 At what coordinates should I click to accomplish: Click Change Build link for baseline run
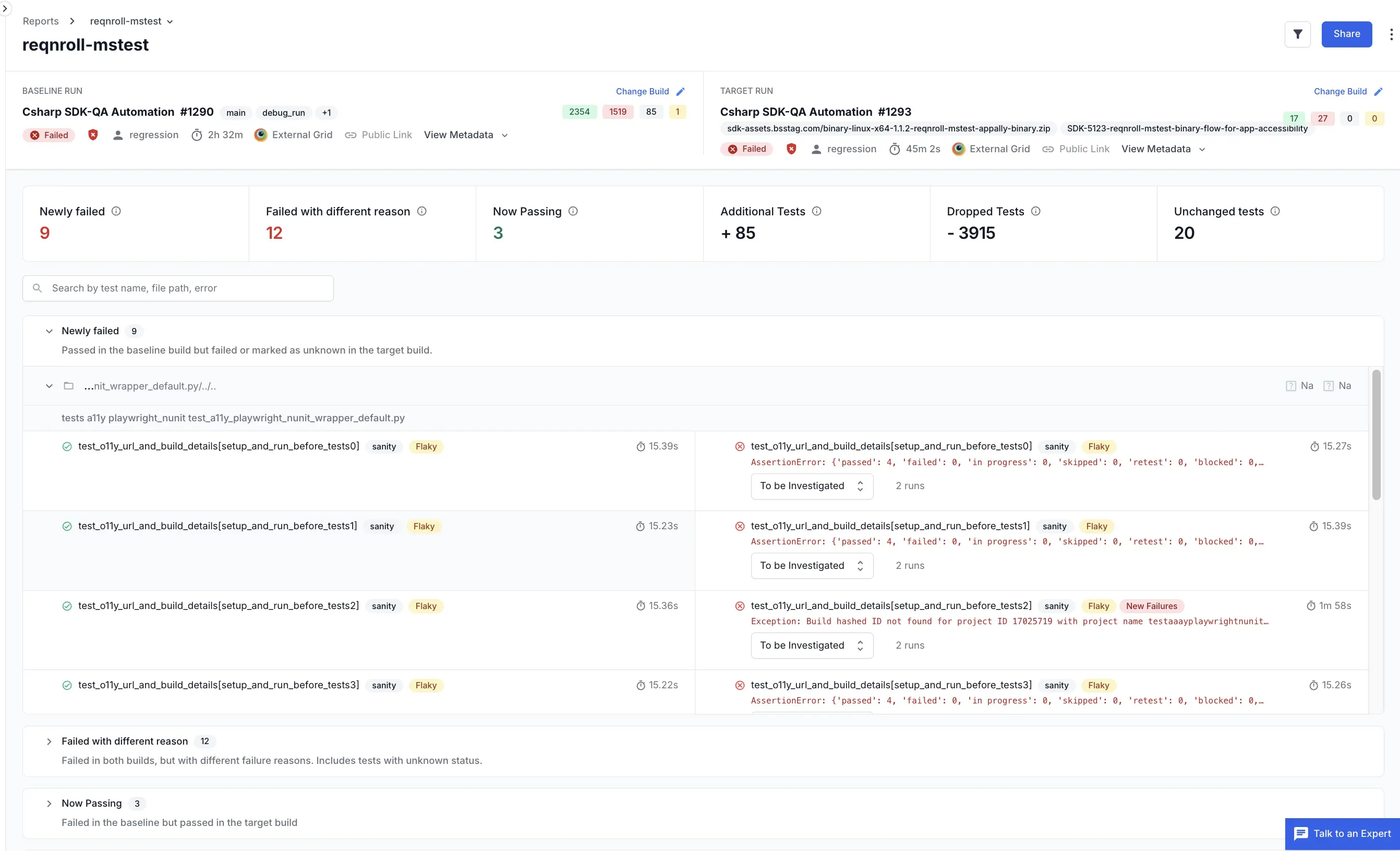pyautogui.click(x=642, y=91)
